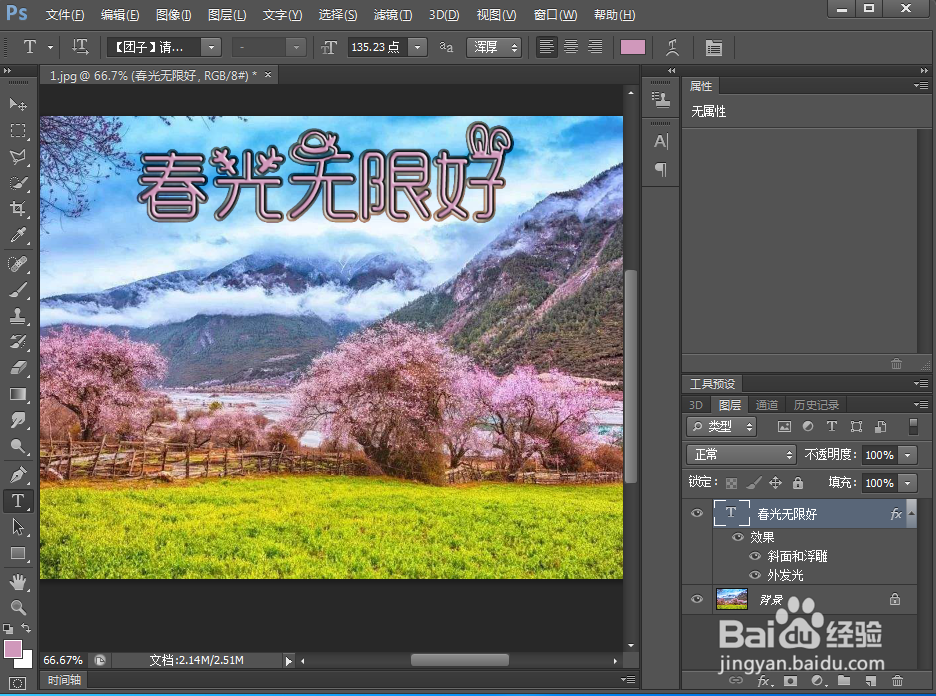The image size is (936, 696).
Task: Select the Zoom tool
Action: click(16, 606)
